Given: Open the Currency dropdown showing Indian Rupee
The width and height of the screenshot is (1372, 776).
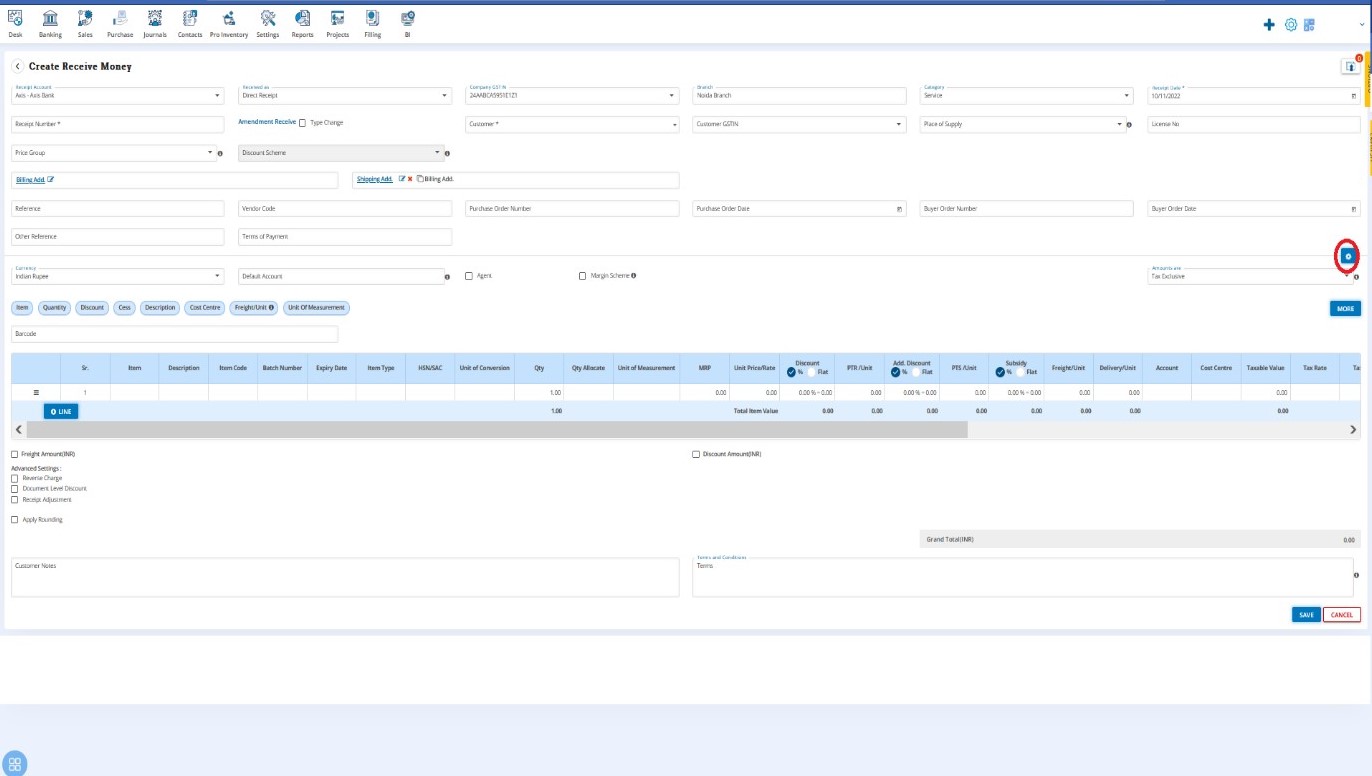Looking at the screenshot, I should point(118,276).
